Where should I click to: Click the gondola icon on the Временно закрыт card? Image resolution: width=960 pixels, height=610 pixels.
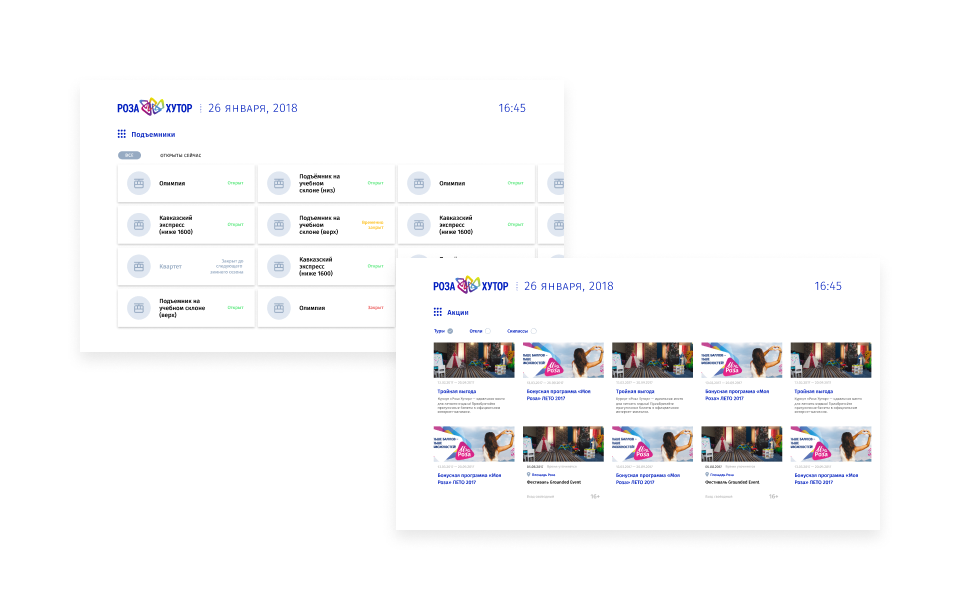(279, 225)
